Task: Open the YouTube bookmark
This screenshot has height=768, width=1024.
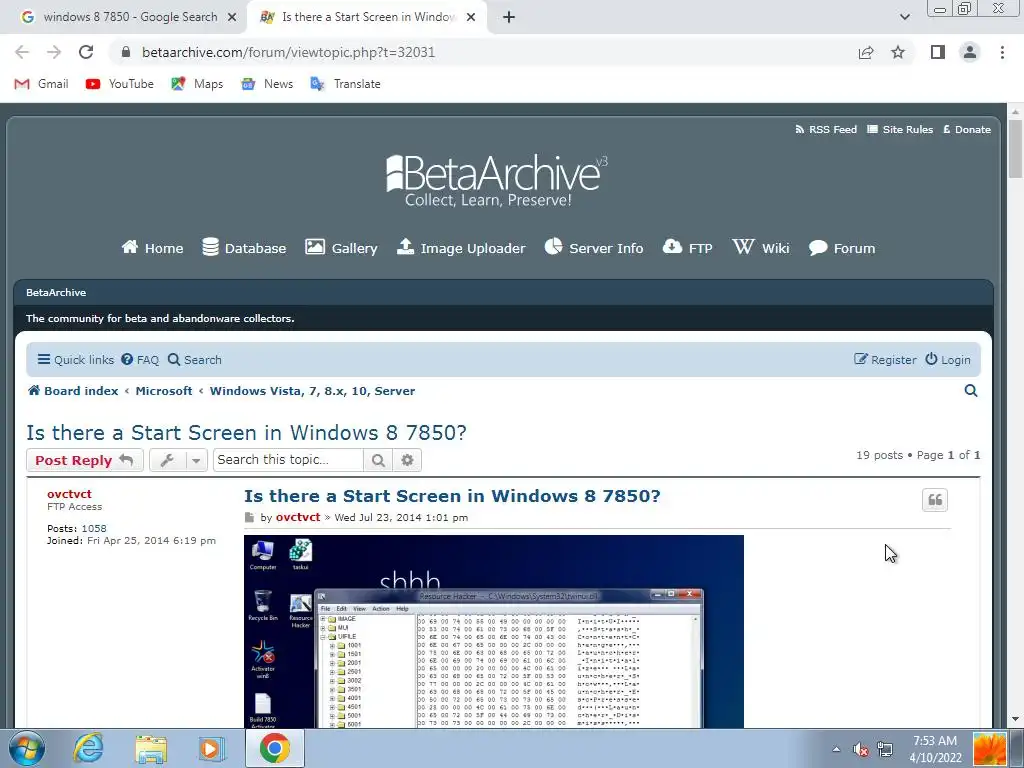Action: 120,84
